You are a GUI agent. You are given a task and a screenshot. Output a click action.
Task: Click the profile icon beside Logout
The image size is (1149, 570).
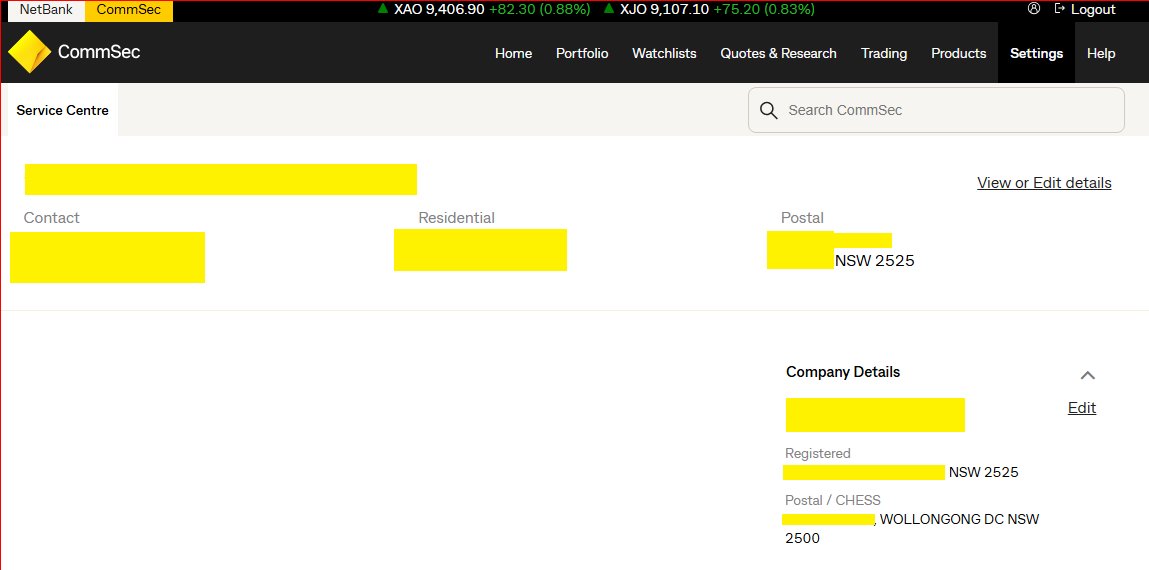point(1034,9)
